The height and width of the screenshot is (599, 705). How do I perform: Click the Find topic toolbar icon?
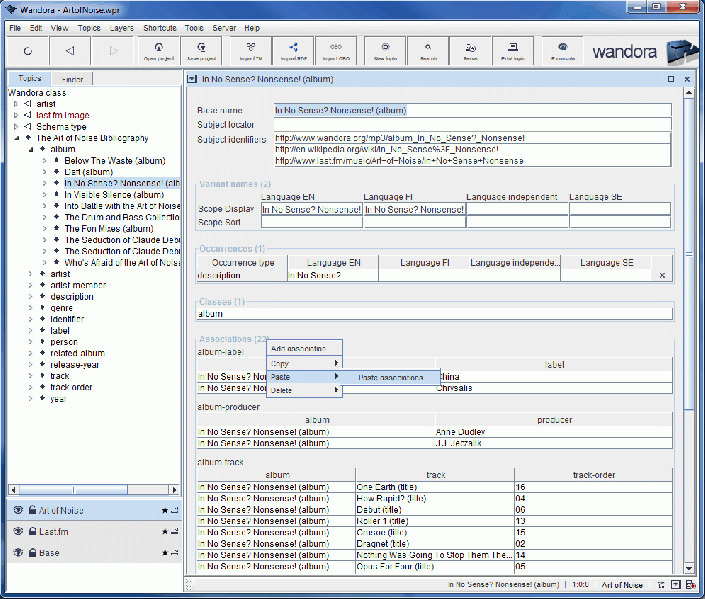tap(513, 50)
